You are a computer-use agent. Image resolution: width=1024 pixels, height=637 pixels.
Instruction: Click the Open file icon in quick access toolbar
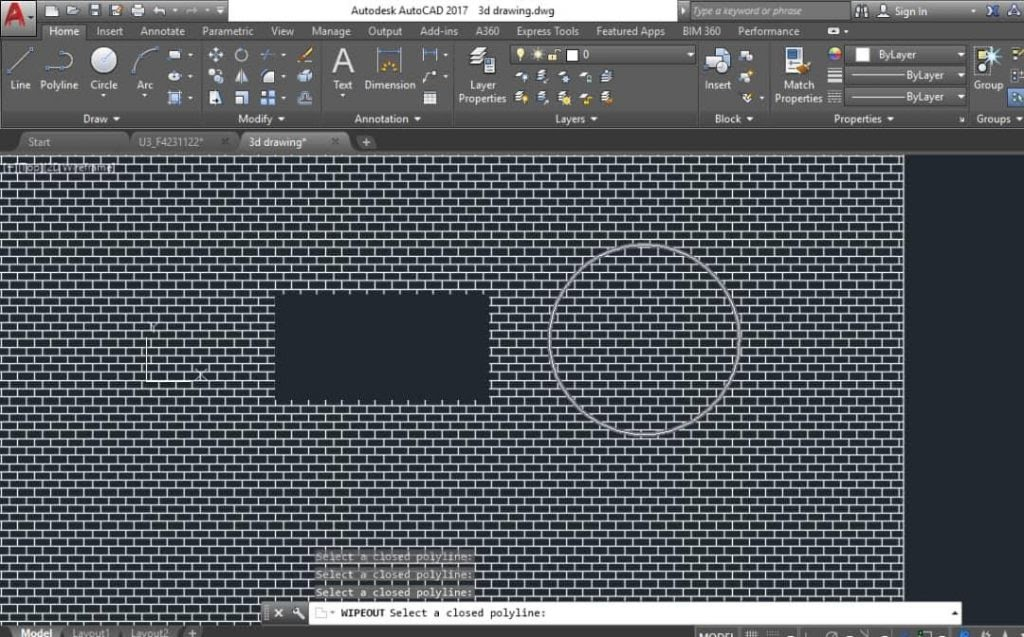(72, 10)
